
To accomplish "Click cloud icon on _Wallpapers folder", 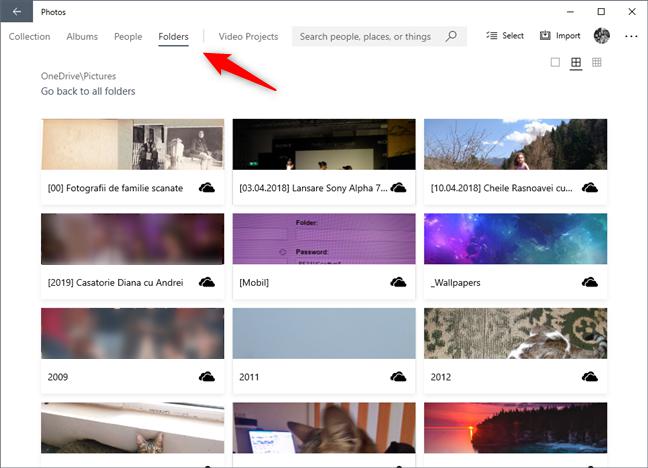I will click(x=590, y=282).
